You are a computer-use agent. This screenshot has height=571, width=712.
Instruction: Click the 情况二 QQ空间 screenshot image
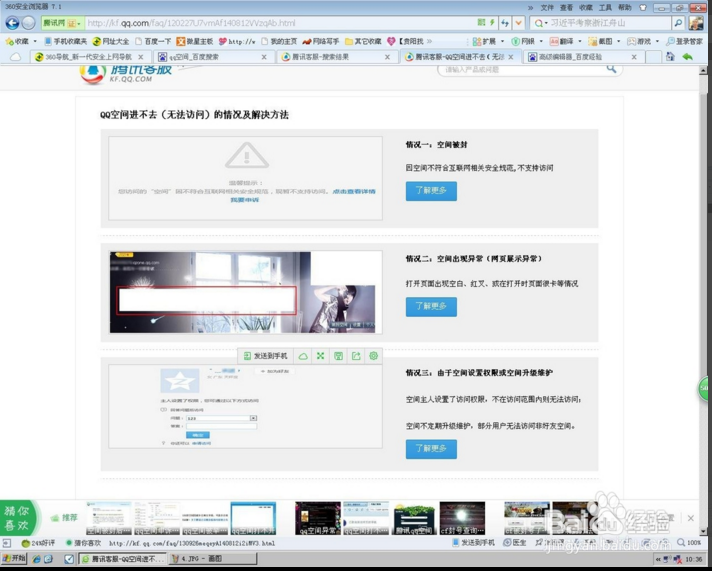246,292
